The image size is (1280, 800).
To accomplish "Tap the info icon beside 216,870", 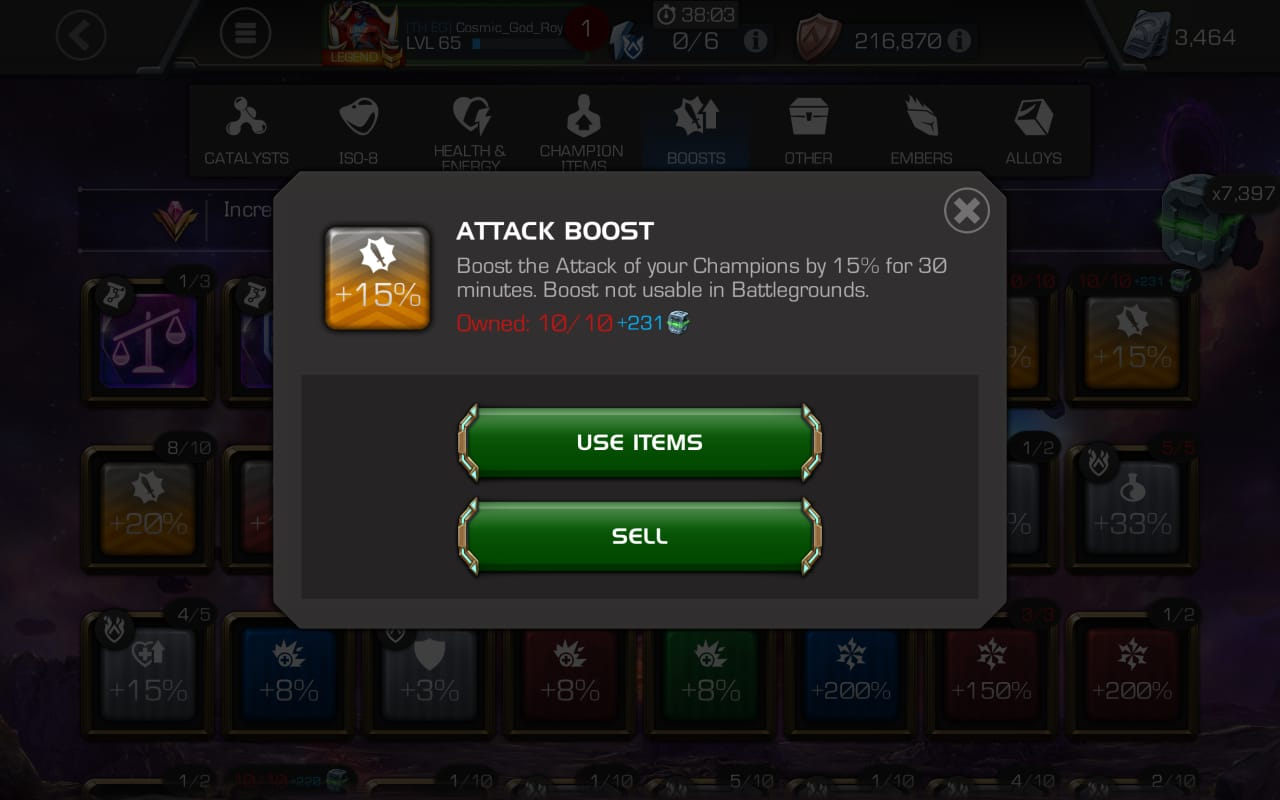I will [958, 40].
